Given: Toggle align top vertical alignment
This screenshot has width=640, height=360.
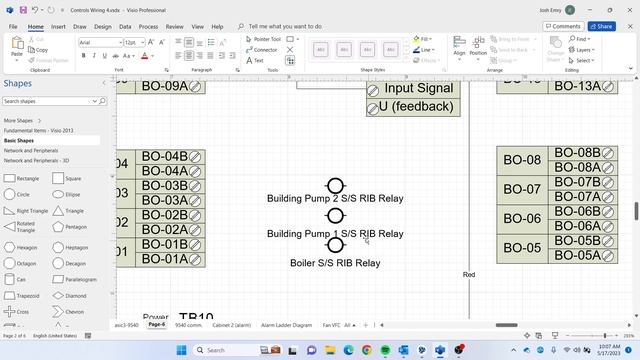Looking at the screenshot, I should click(x=178, y=42).
